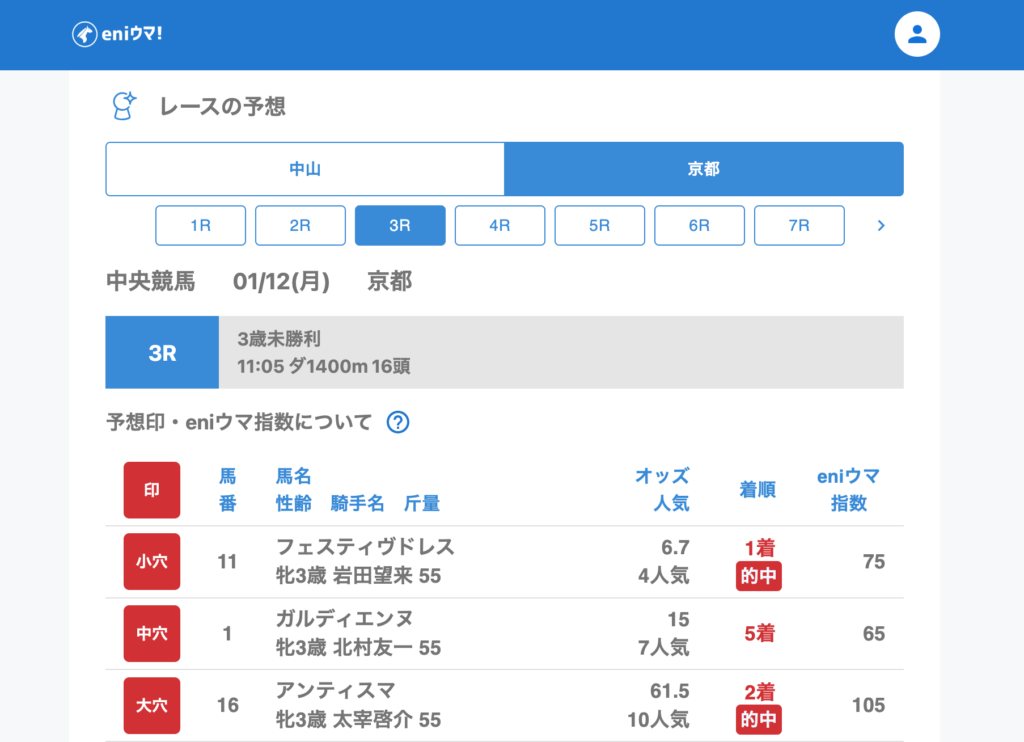The image size is (1024, 742).
Task: Go to race 5R
Action: pos(599,226)
